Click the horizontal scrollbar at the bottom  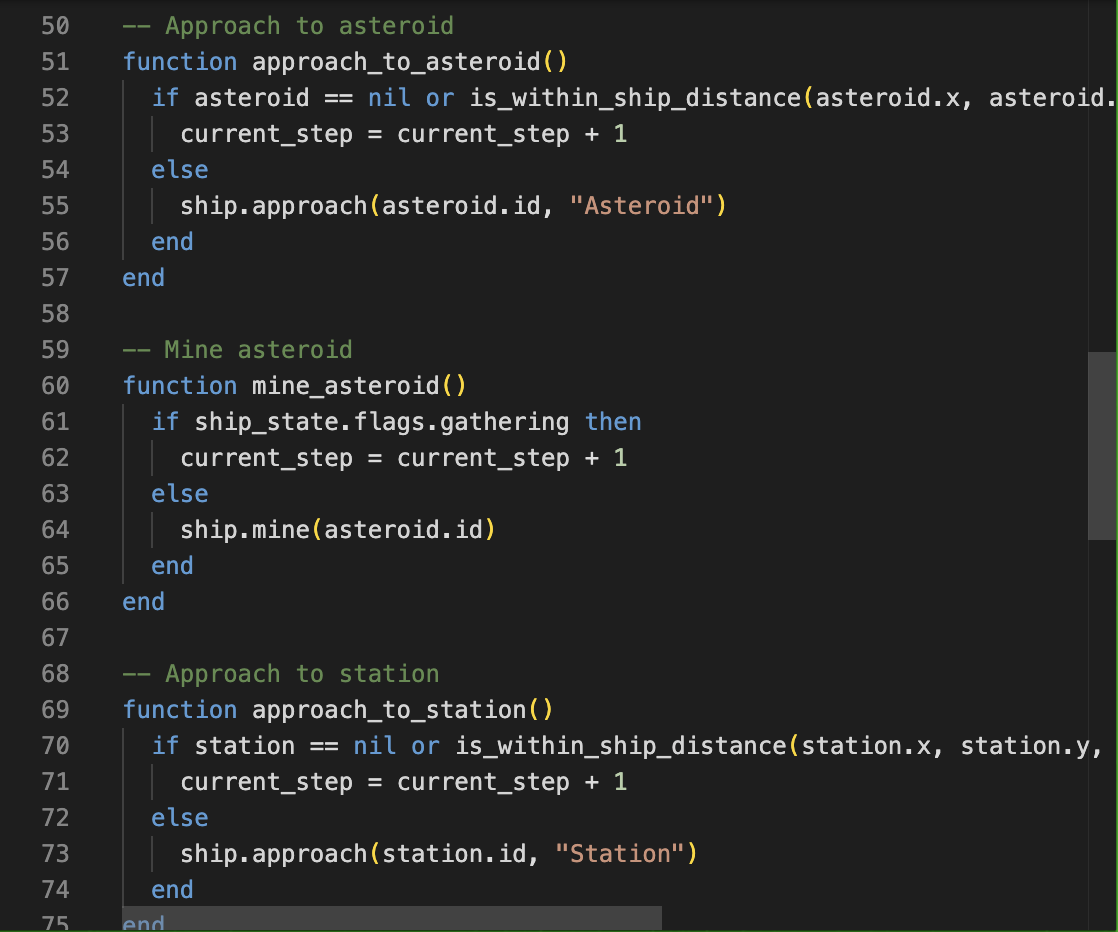390,917
